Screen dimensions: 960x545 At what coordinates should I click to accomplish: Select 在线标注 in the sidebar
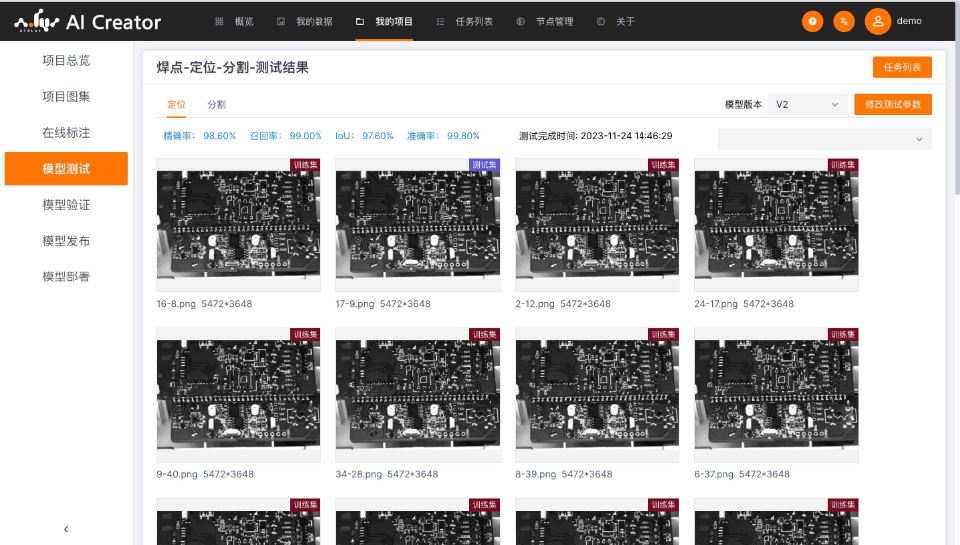point(66,132)
